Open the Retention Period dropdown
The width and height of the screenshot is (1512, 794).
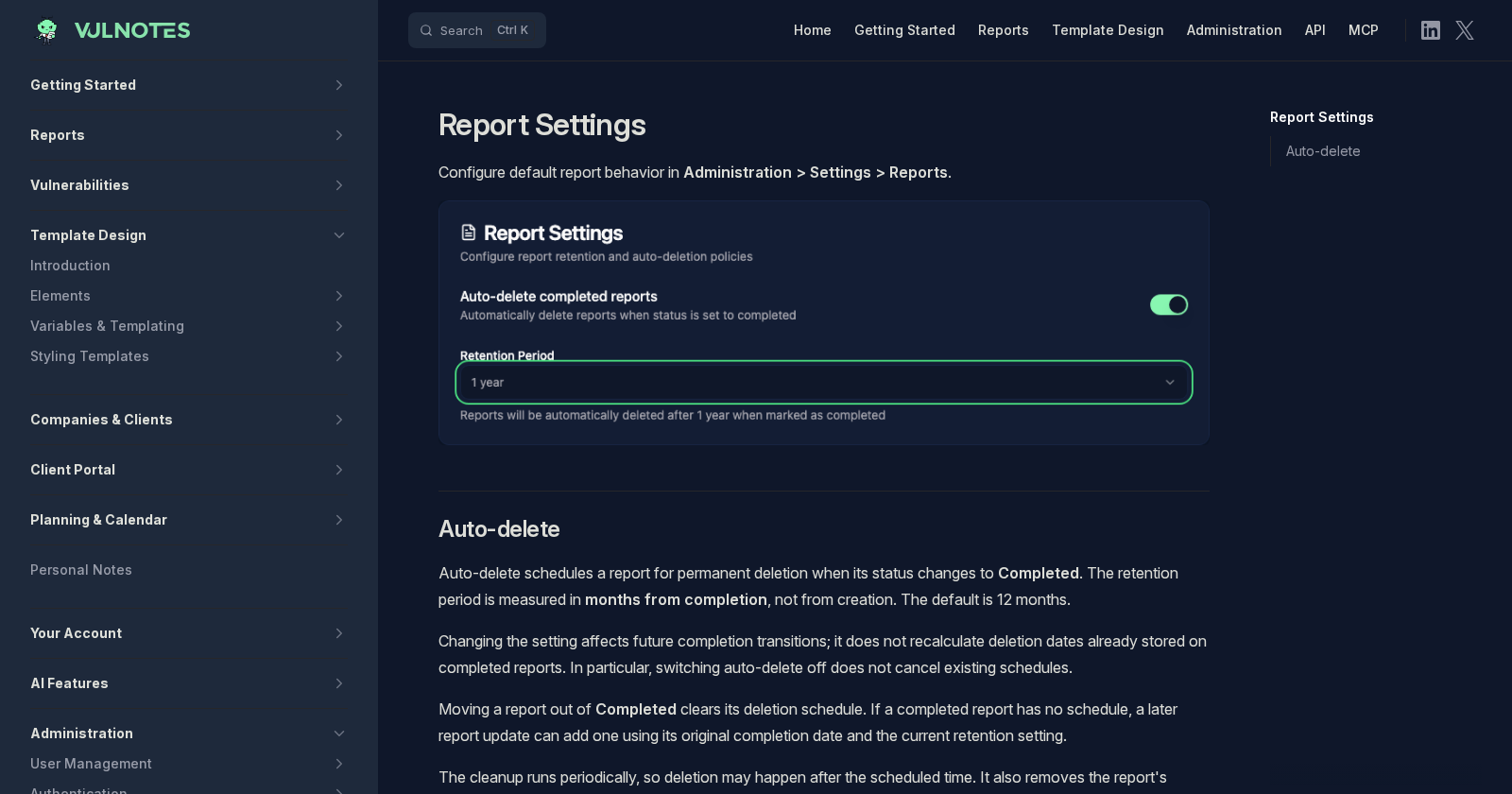(823, 382)
